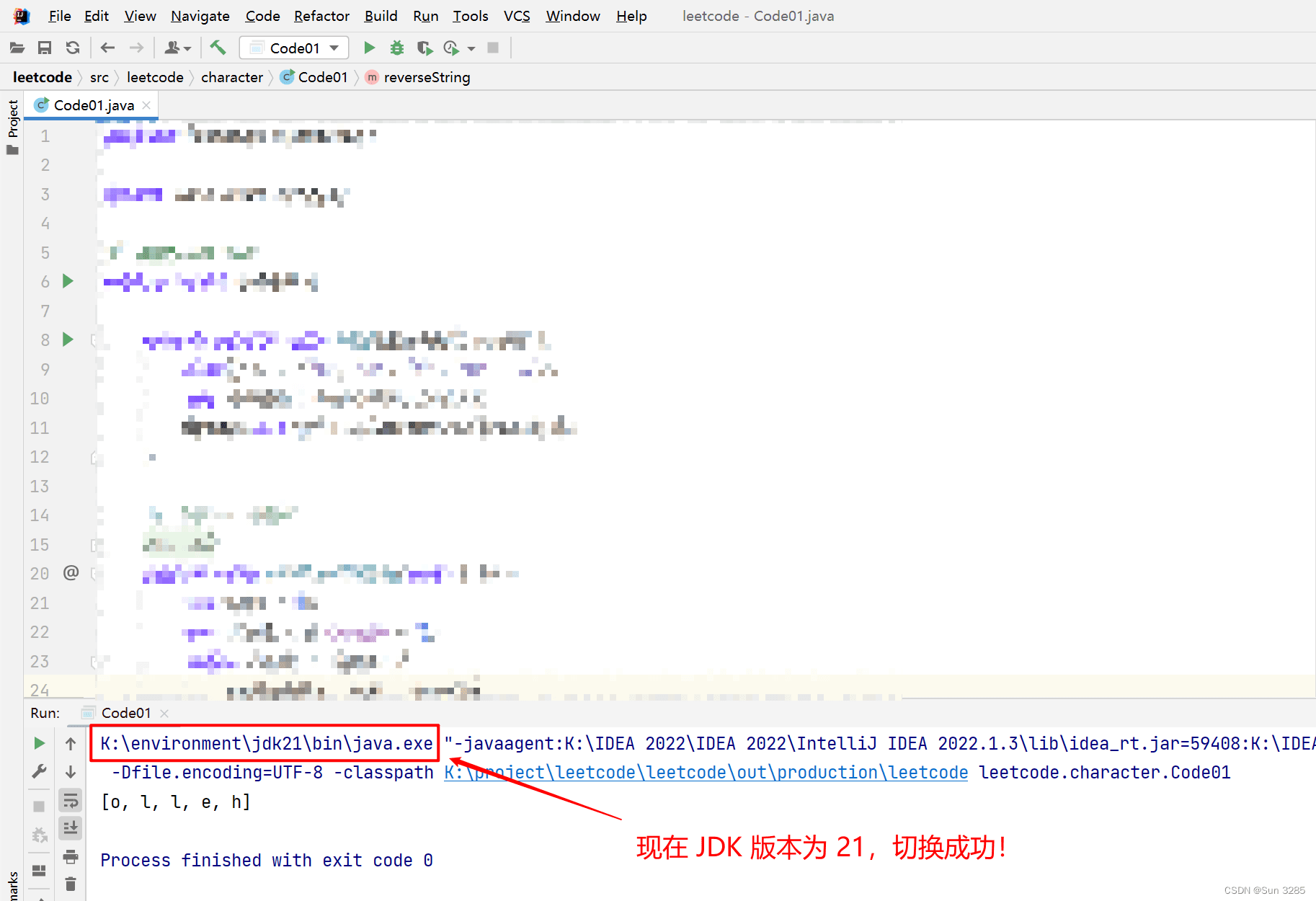The height and width of the screenshot is (901, 1316).
Task: Open the Help menu
Action: coord(631,16)
